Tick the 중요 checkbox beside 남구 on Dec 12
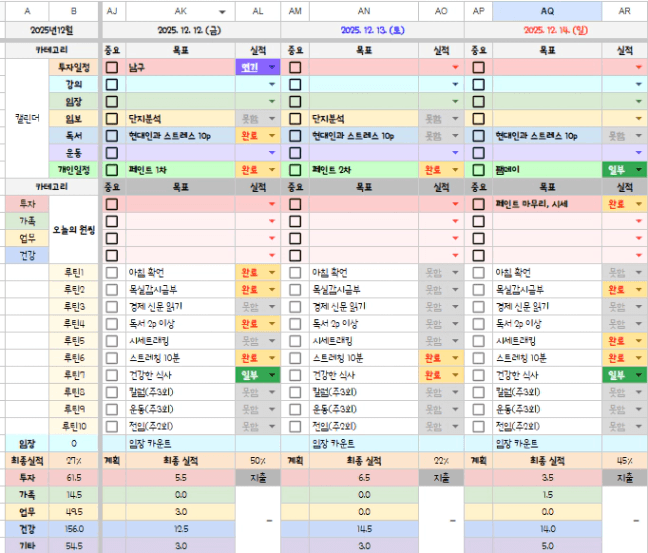 112,67
